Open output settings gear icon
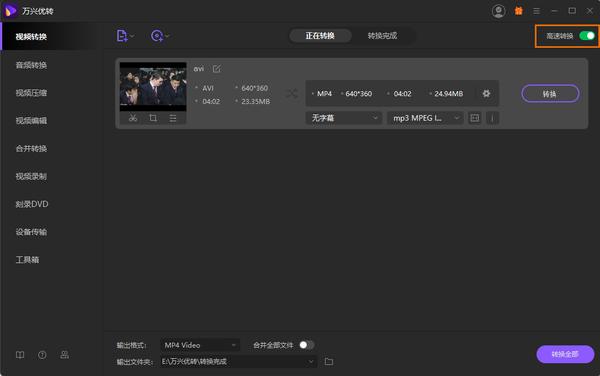The height and width of the screenshot is (376, 600). [486, 94]
